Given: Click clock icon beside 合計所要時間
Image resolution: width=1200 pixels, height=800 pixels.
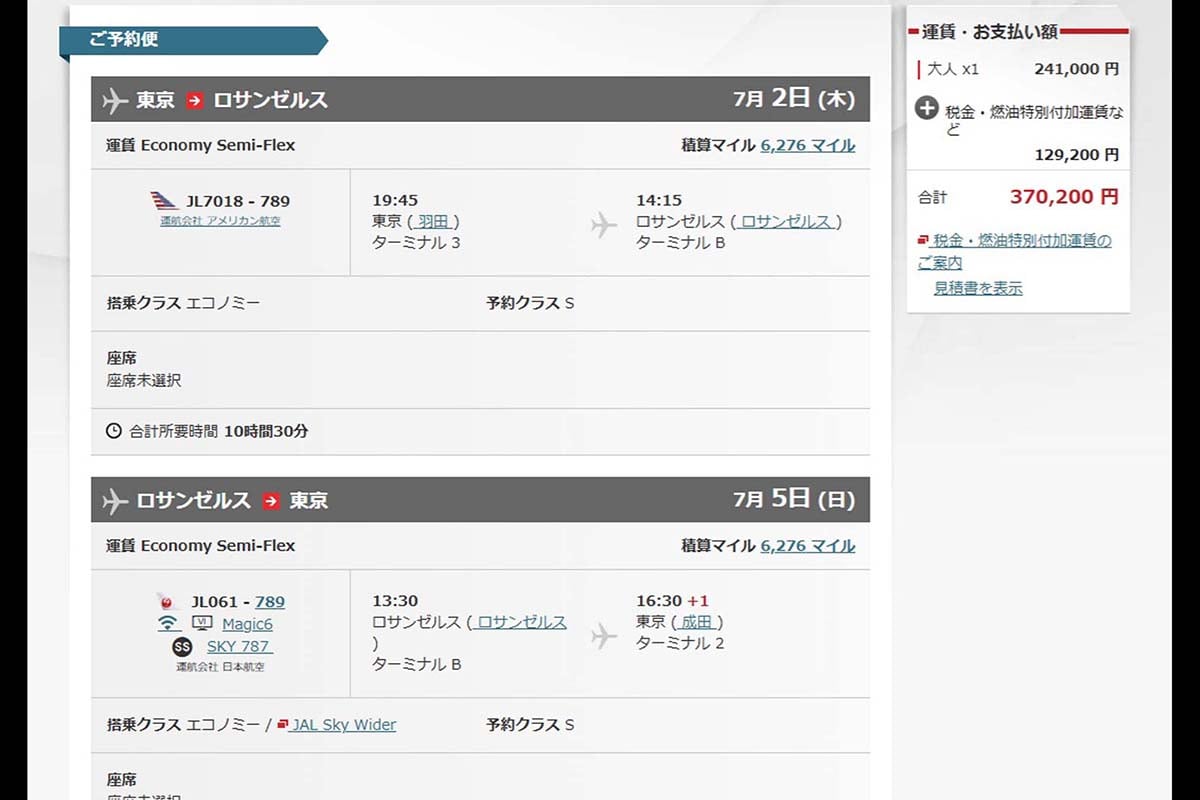Looking at the screenshot, I should coord(114,432).
